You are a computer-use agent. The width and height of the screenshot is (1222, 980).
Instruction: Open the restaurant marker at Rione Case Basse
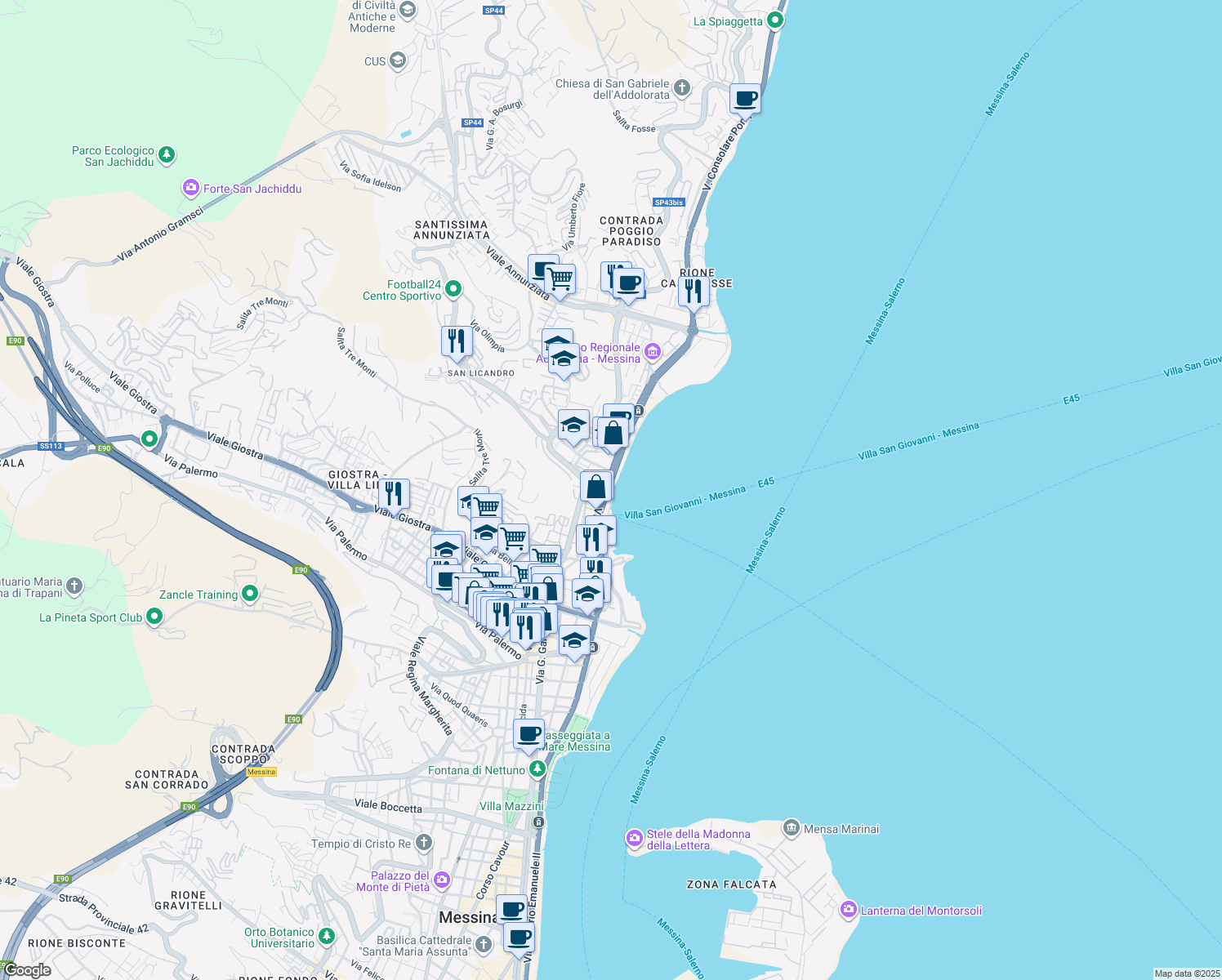pos(694,287)
